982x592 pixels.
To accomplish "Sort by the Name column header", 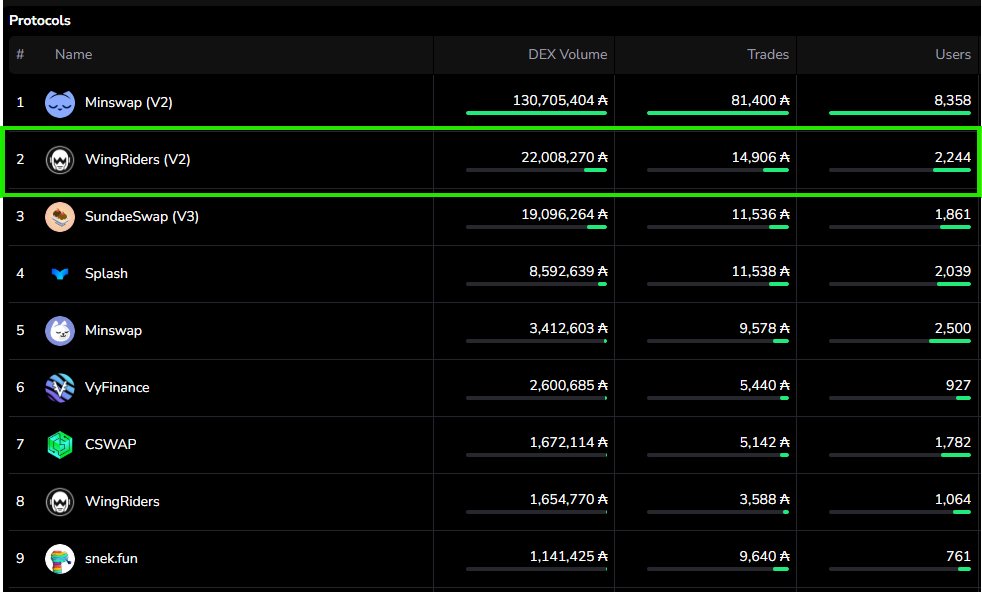I will 73,54.
